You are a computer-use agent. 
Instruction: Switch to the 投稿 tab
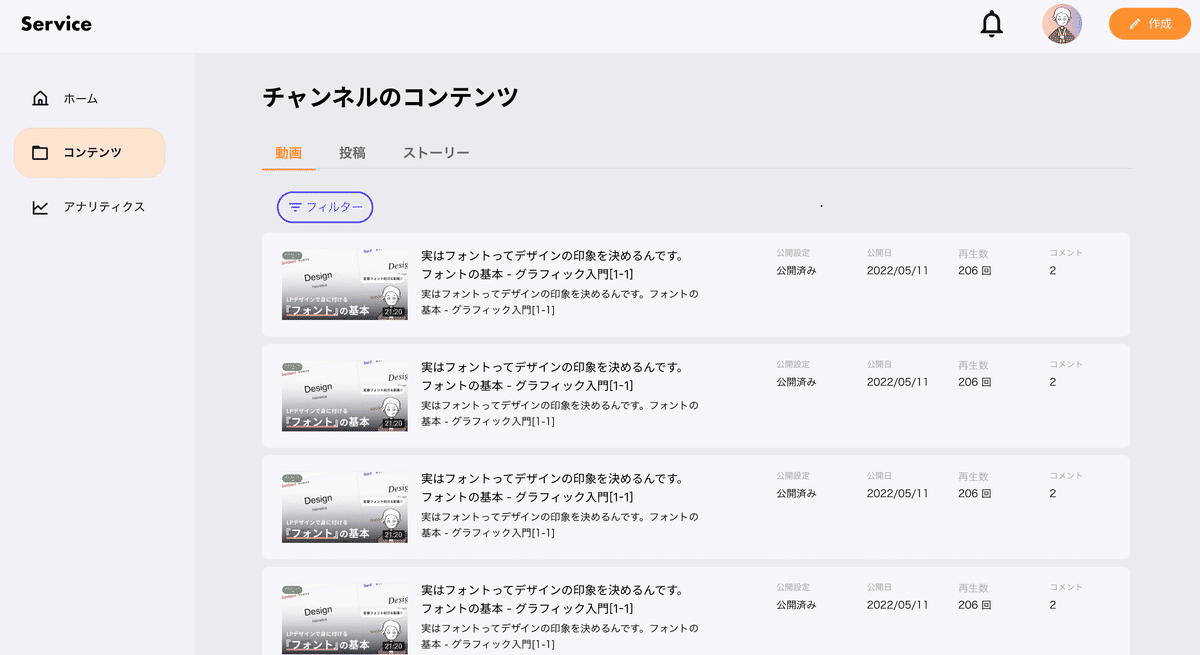coord(352,153)
